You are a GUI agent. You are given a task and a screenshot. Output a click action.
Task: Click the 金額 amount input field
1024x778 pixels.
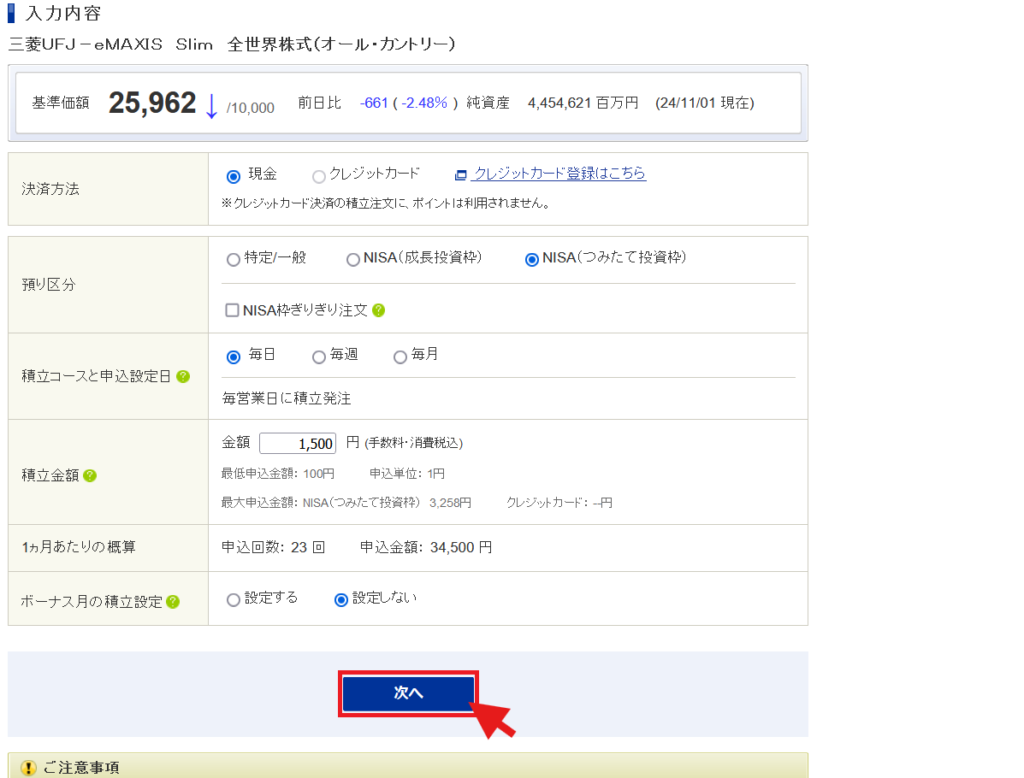(298, 443)
